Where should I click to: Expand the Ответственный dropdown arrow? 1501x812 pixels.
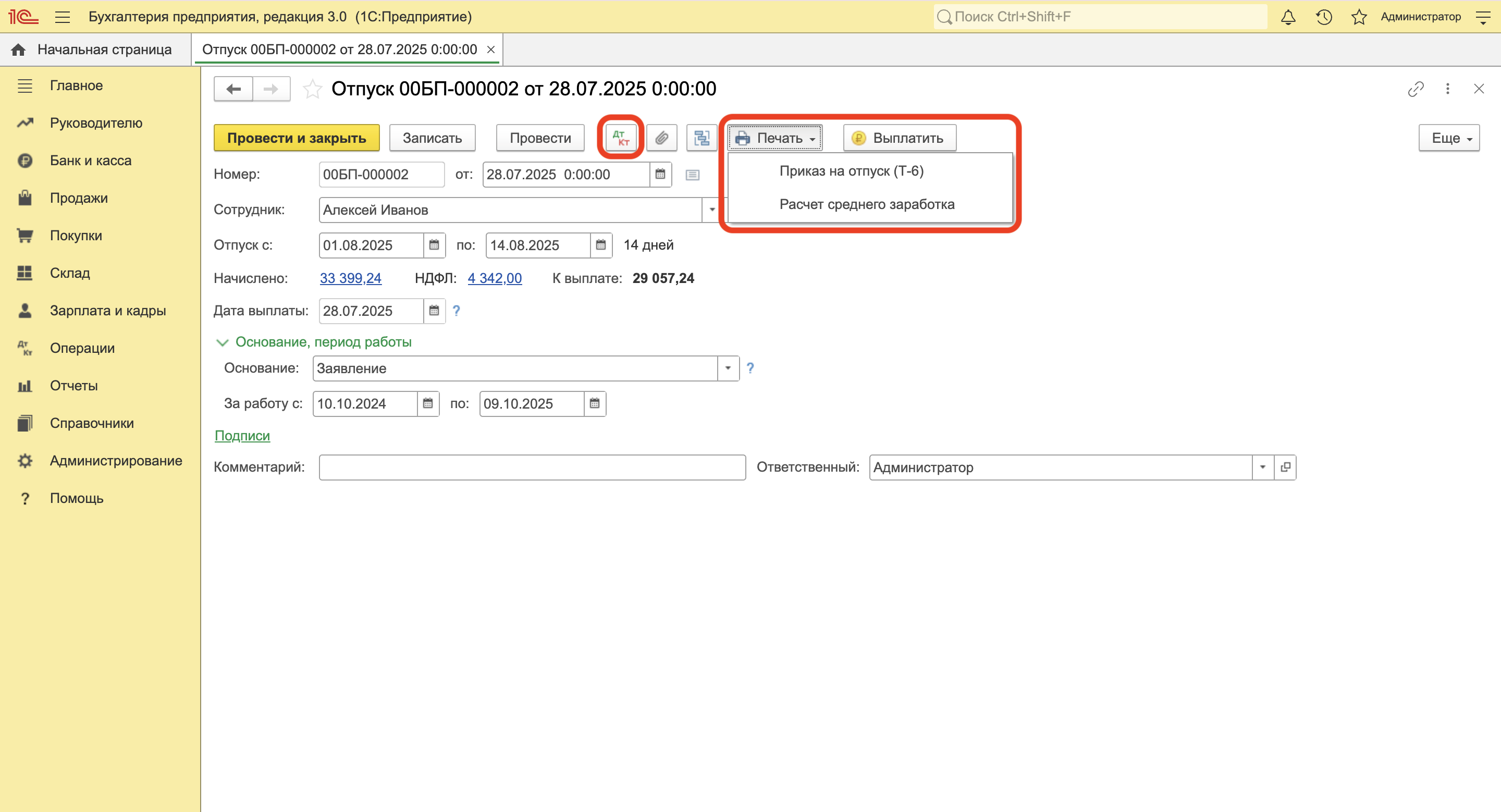tap(1263, 467)
